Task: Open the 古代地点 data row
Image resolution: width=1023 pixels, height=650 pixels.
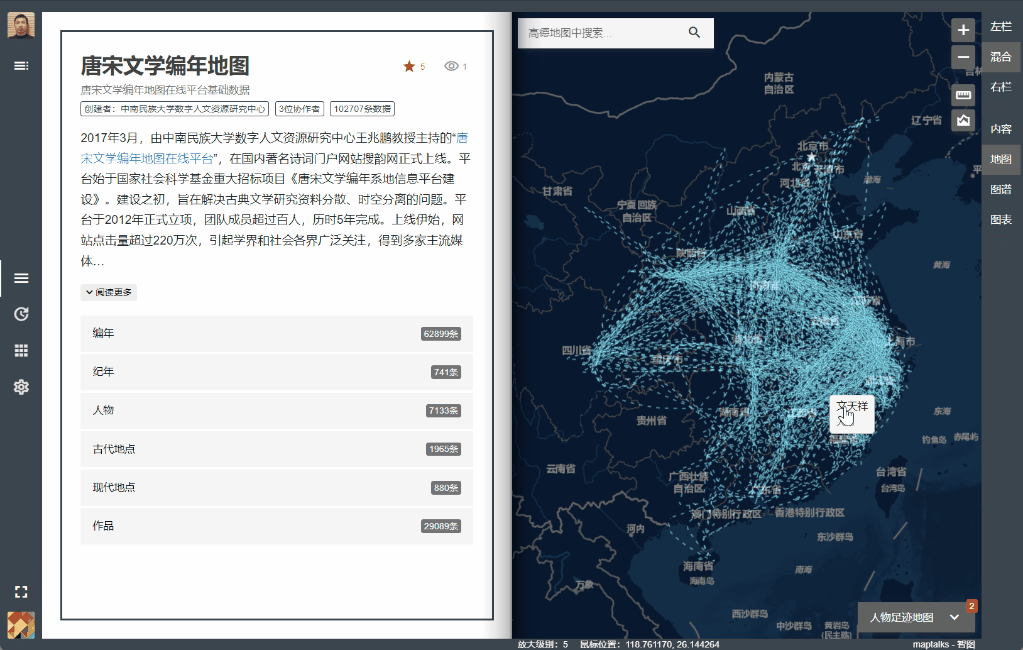Action: pyautogui.click(x=277, y=449)
